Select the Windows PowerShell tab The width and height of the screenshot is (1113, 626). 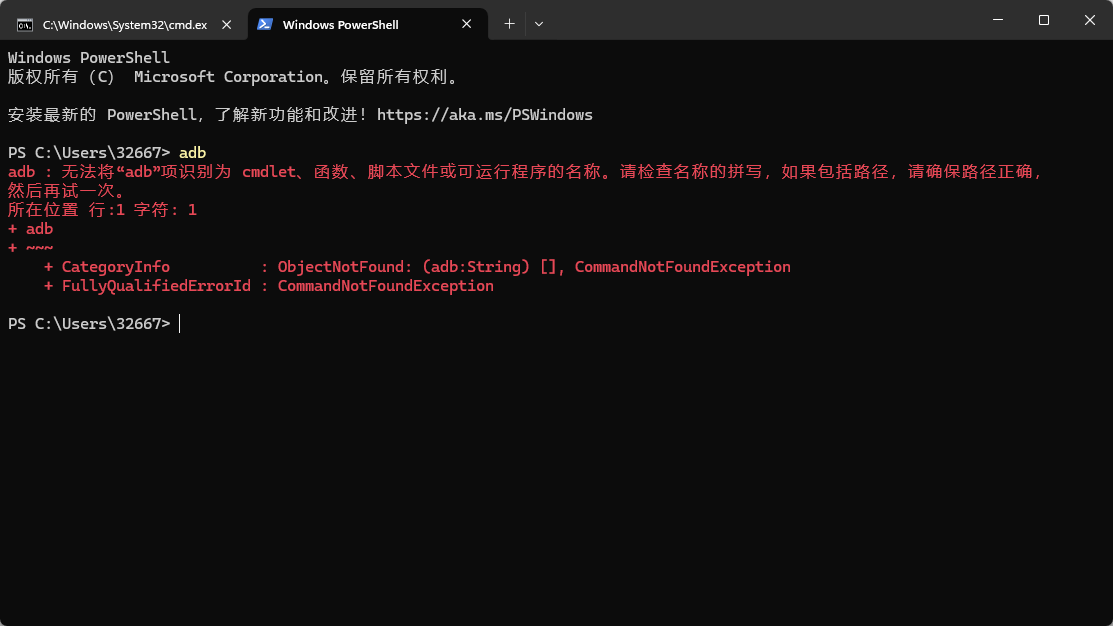(340, 24)
